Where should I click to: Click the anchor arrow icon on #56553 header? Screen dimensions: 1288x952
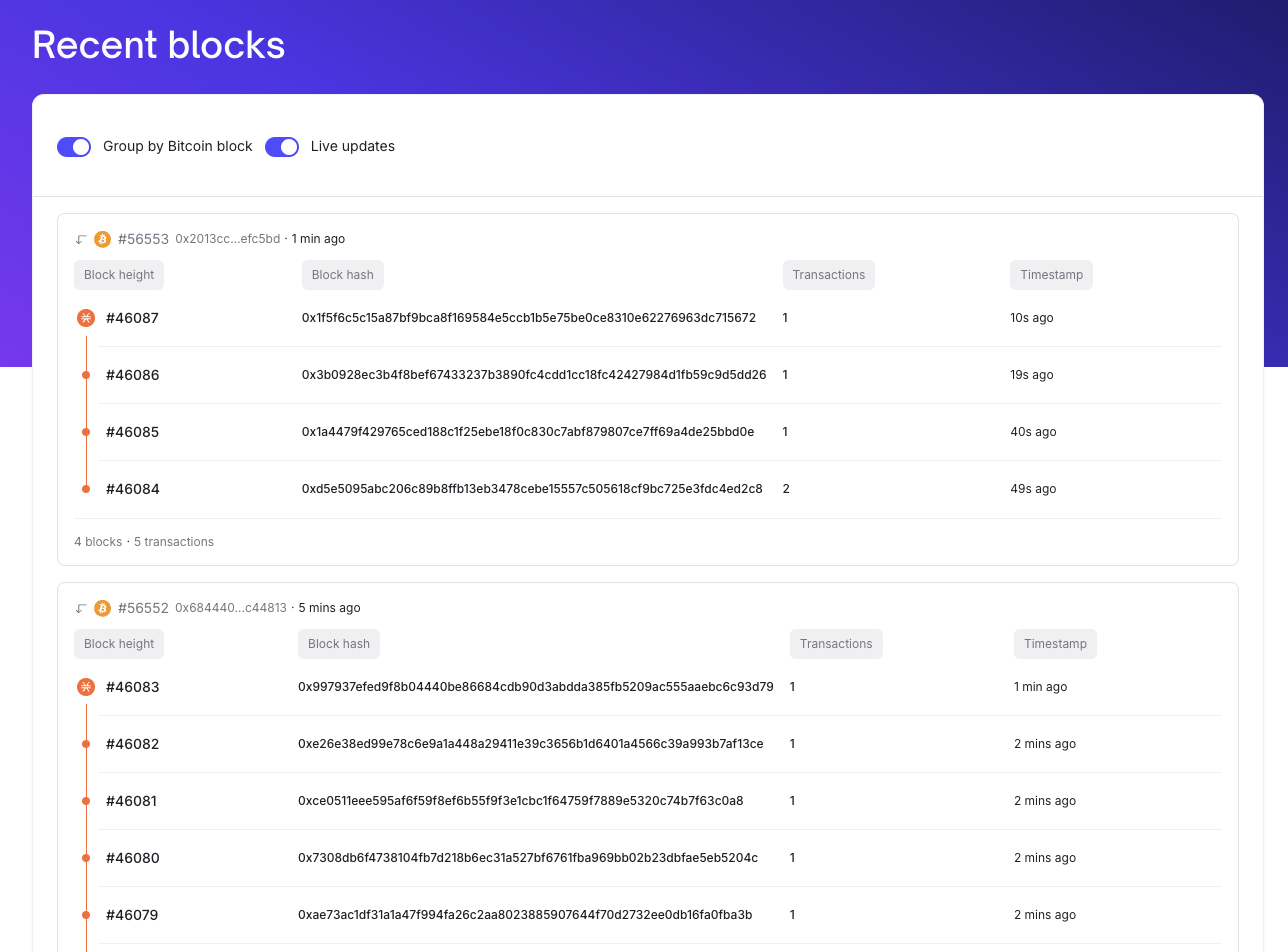80,239
